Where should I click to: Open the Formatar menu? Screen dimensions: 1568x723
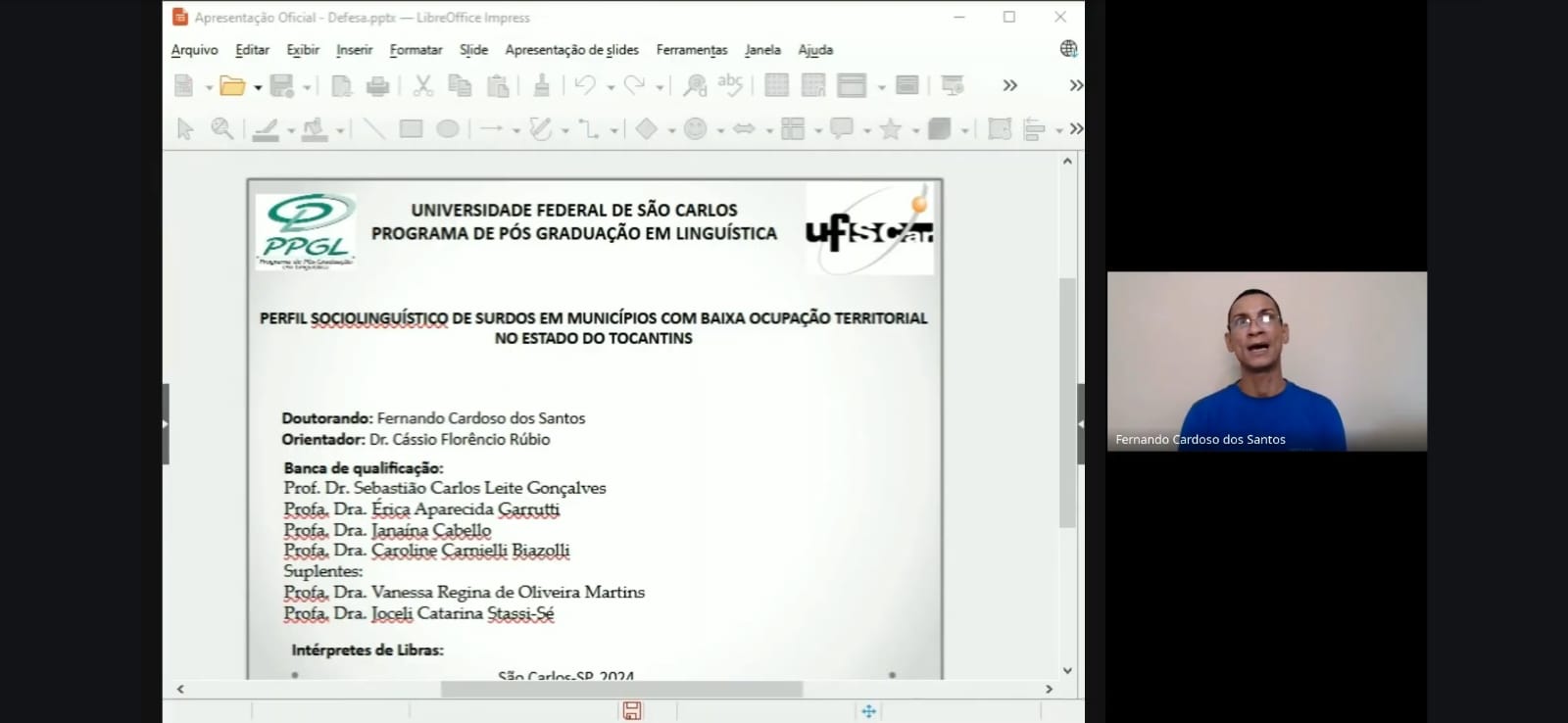[x=416, y=50]
